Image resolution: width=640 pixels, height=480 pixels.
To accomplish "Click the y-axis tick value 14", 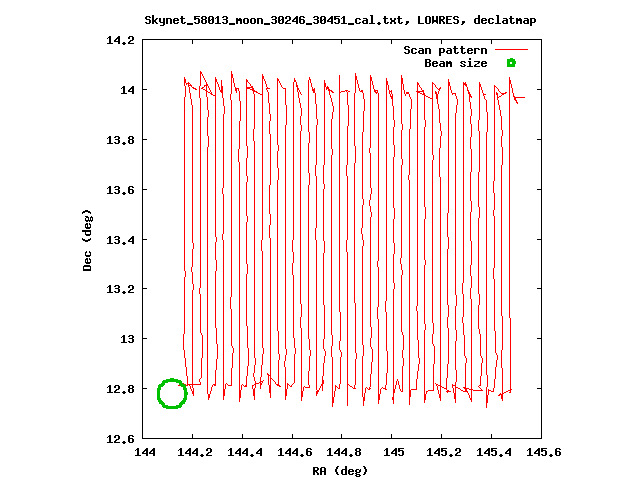I will [x=127, y=90].
